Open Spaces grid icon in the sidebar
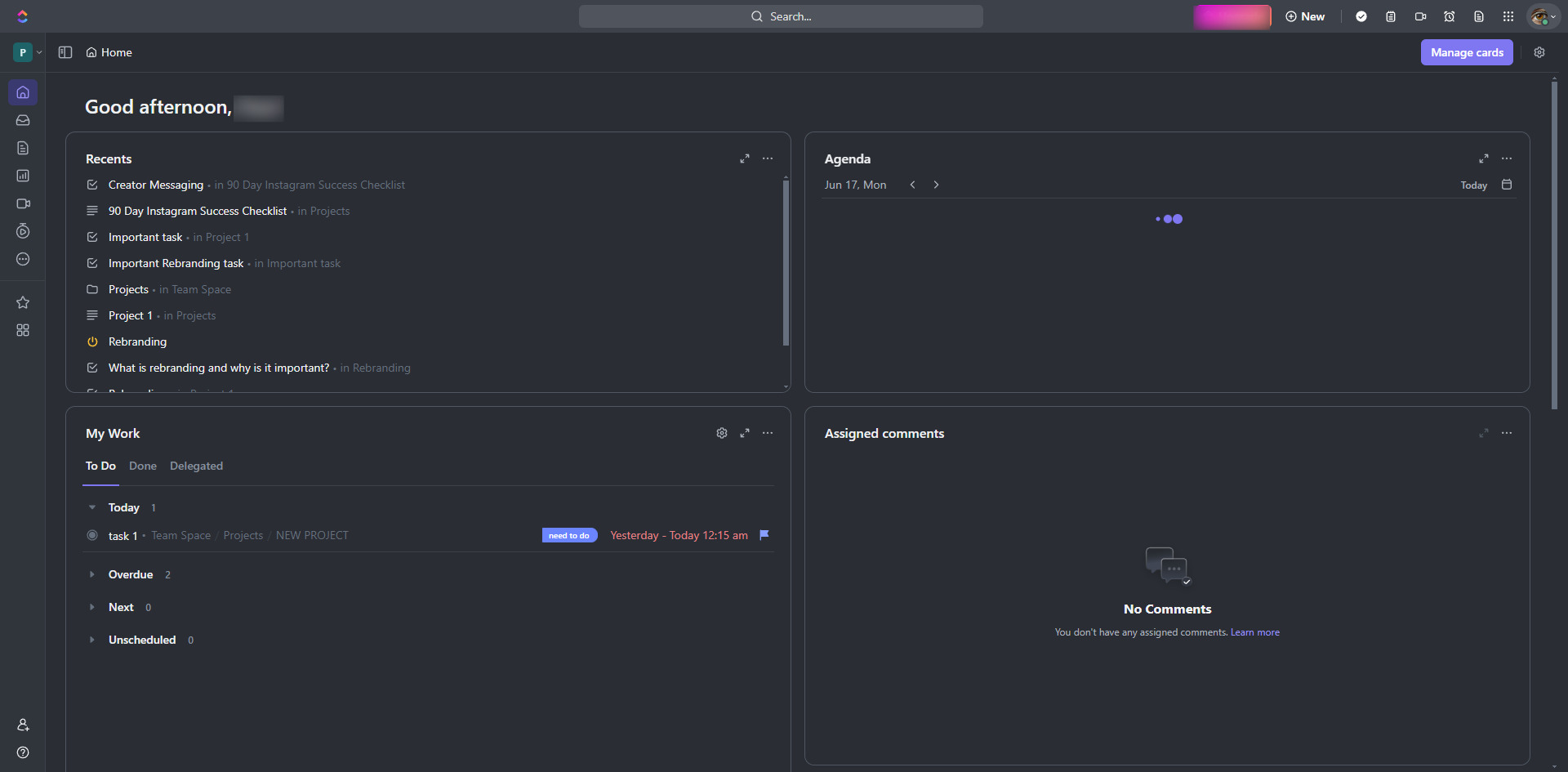This screenshot has width=1568, height=772. (x=23, y=330)
